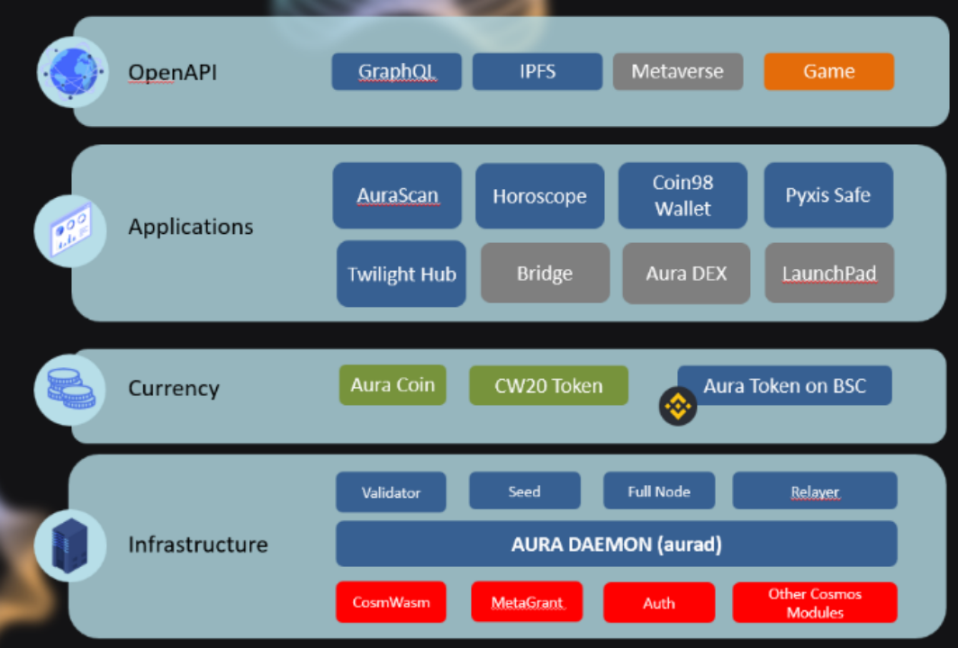Select the GraphQL box
This screenshot has width=958, height=648.
click(x=397, y=72)
